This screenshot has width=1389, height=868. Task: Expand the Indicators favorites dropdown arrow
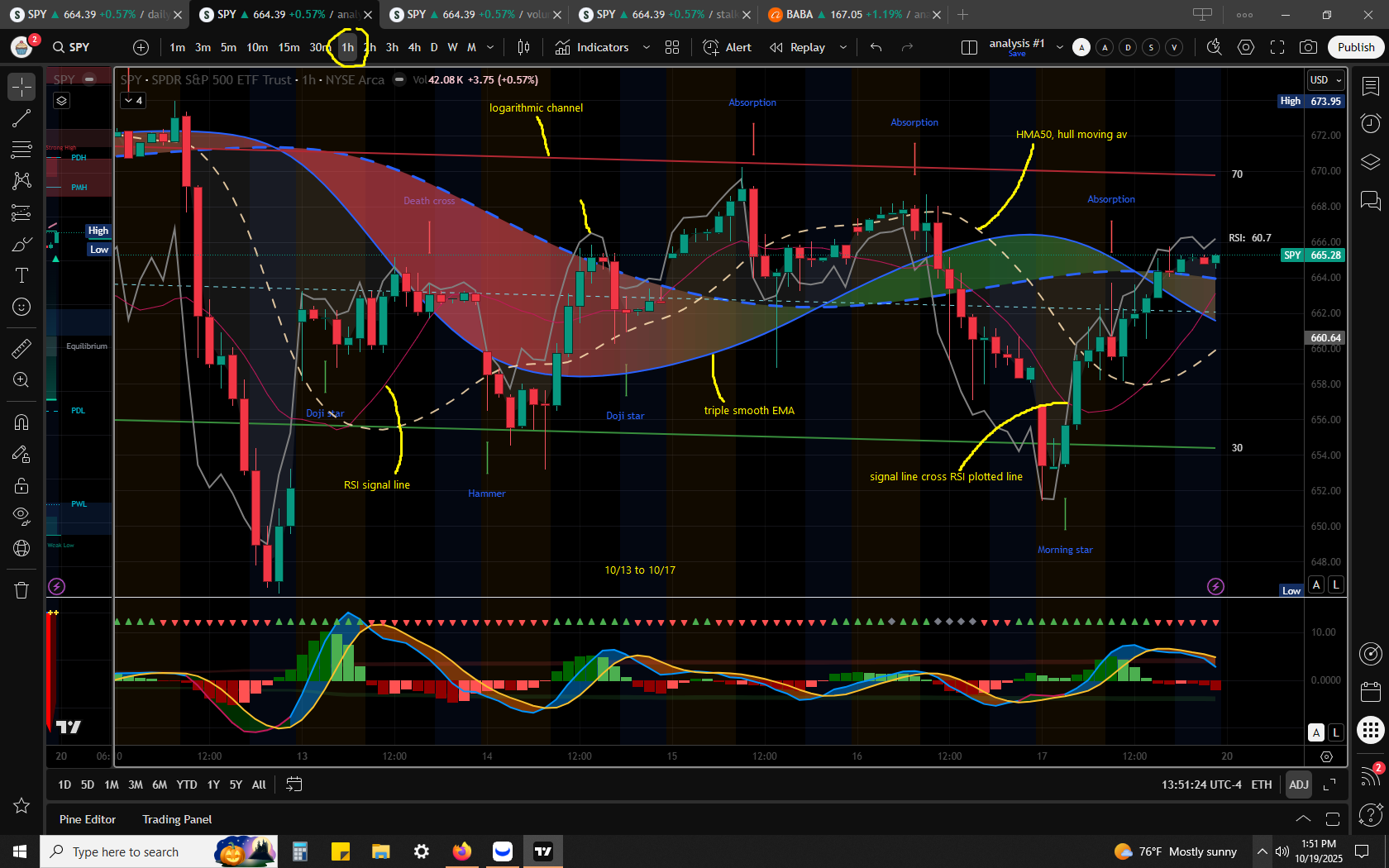tap(647, 47)
